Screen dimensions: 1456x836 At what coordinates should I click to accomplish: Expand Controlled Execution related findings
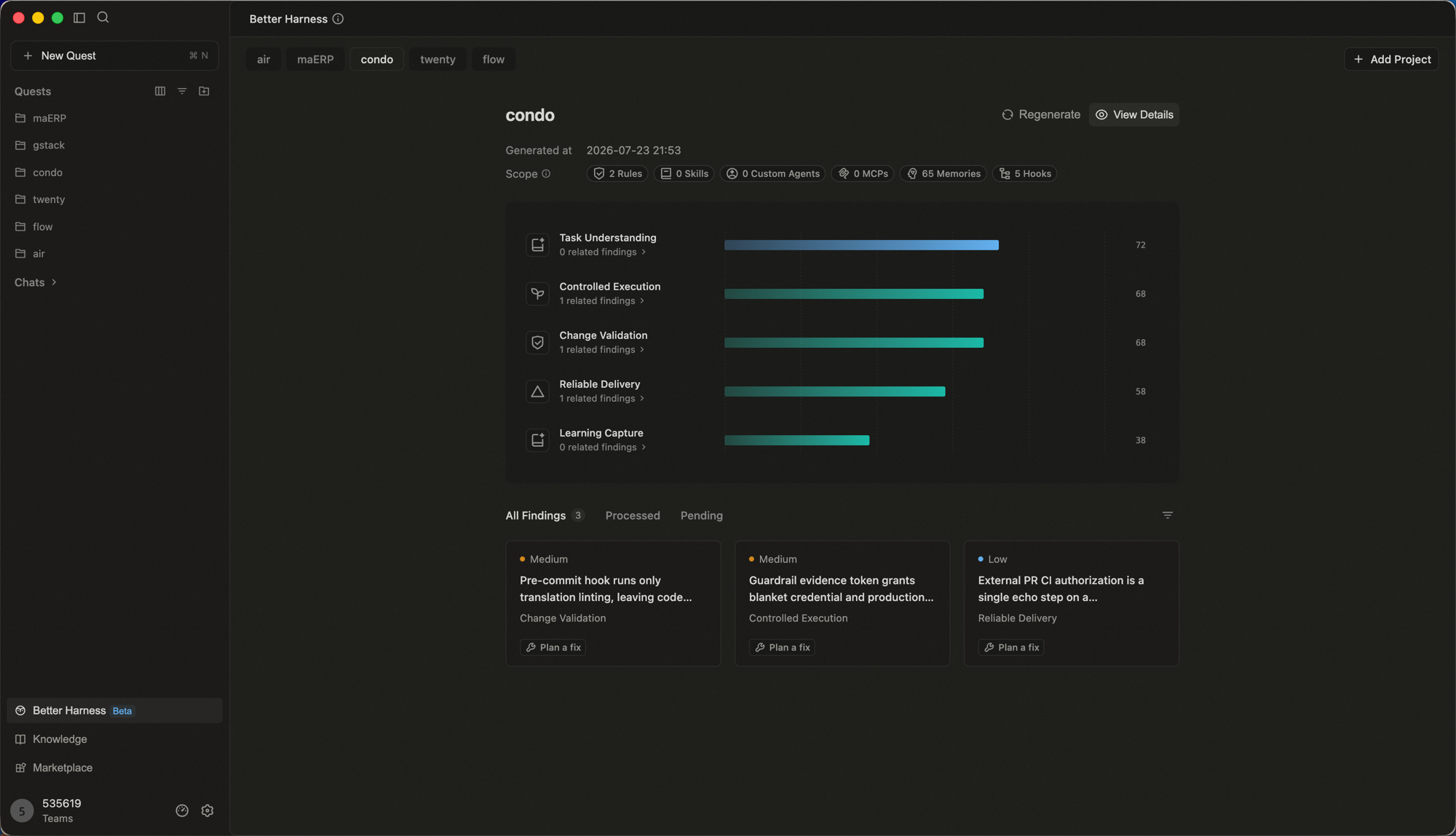(602, 301)
